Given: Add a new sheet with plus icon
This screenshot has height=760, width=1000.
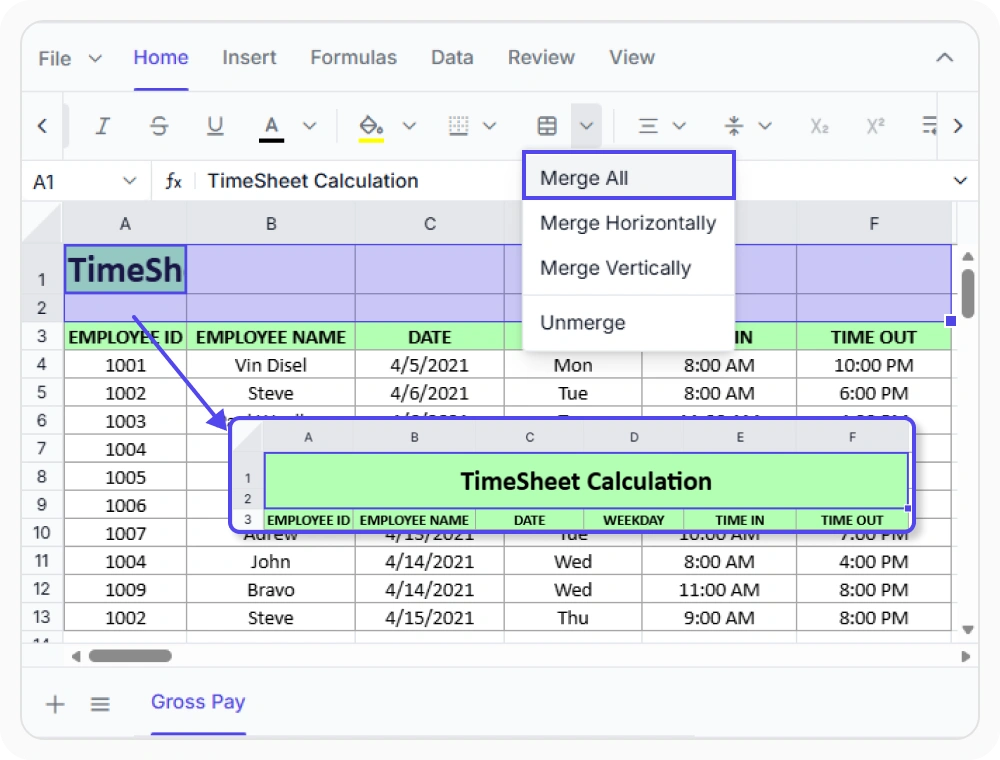Looking at the screenshot, I should [55, 704].
